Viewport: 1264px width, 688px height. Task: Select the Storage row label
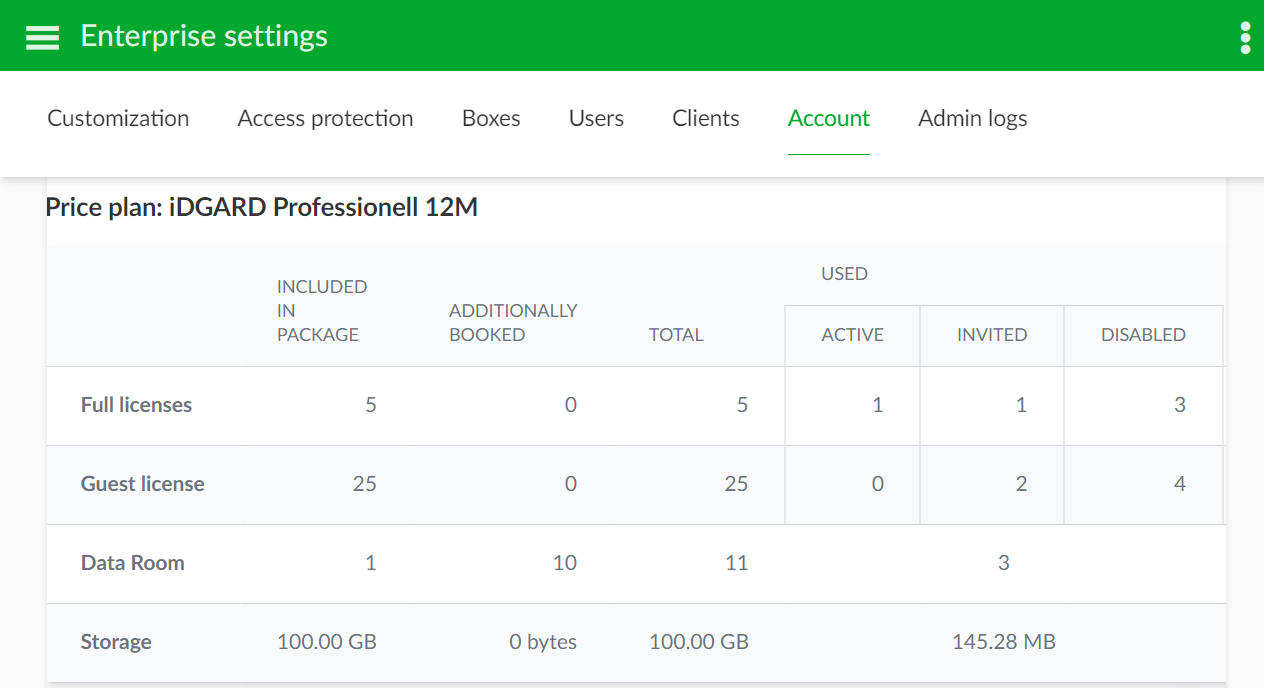(x=116, y=642)
